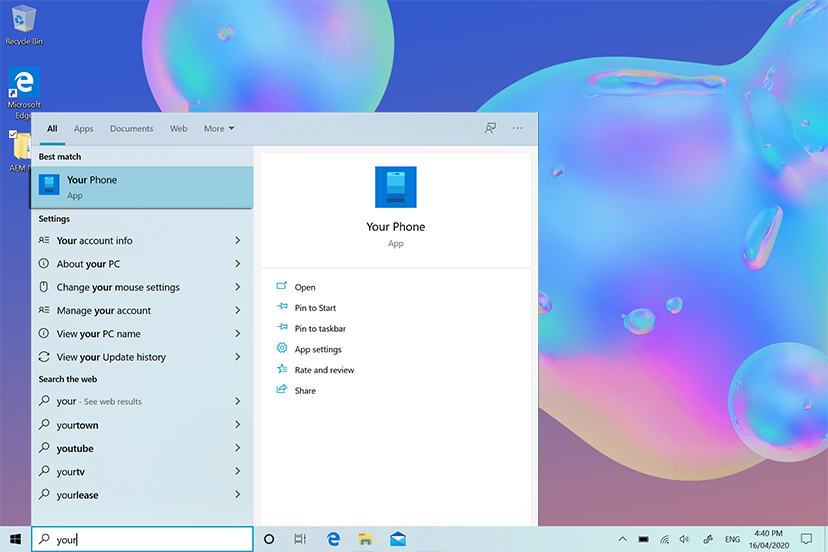The image size is (828, 552).
Task: Click the battery icon in system tray
Action: point(643,539)
